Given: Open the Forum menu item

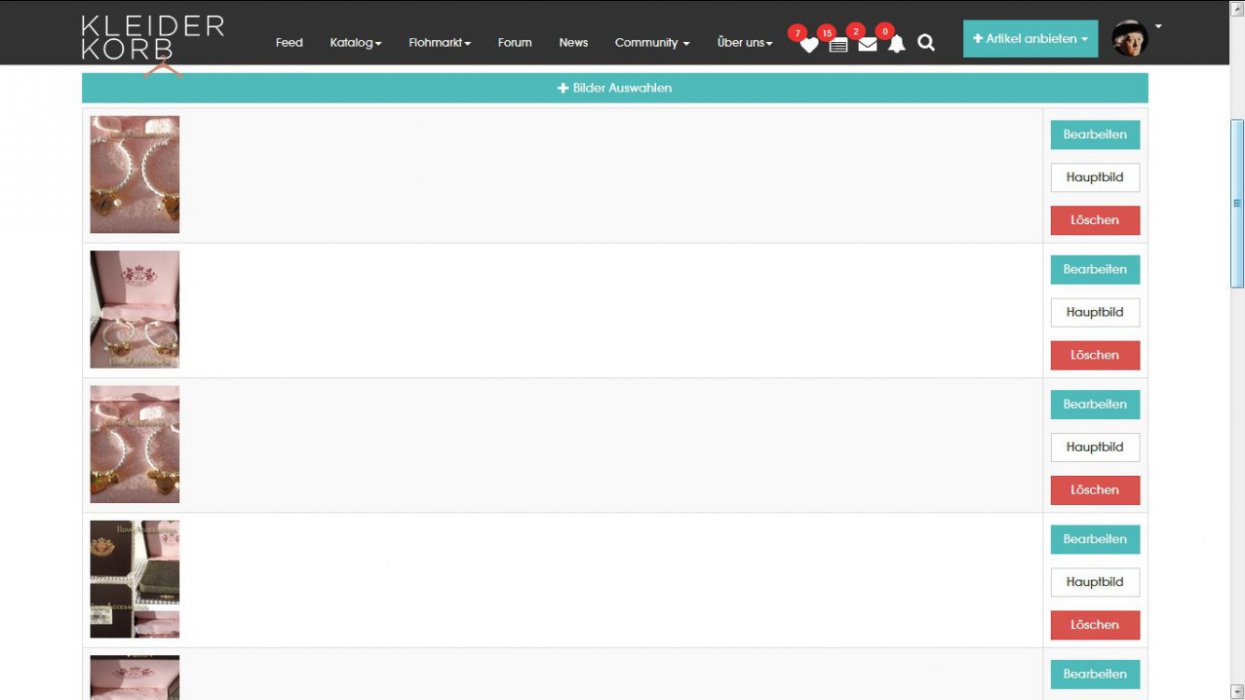Looking at the screenshot, I should [514, 43].
